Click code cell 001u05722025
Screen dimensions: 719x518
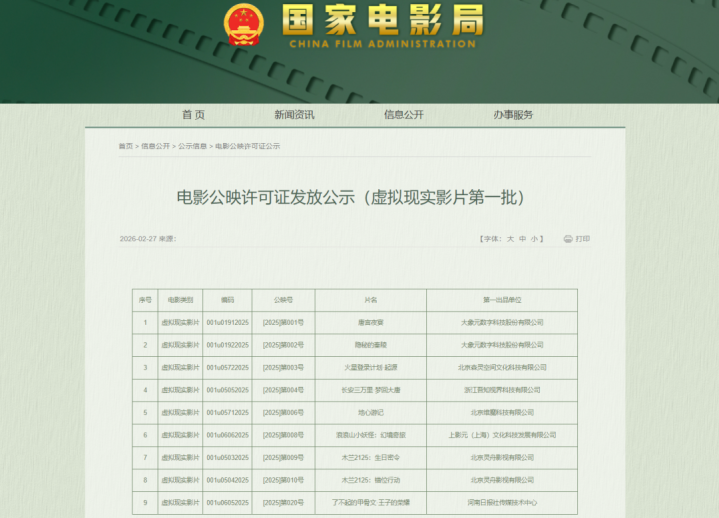227,368
